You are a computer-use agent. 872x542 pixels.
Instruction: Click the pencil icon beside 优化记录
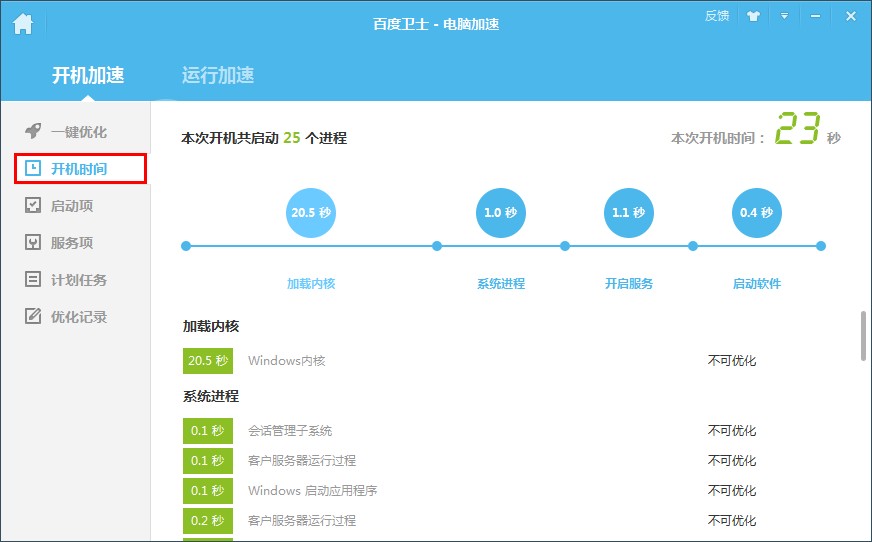coord(33,316)
